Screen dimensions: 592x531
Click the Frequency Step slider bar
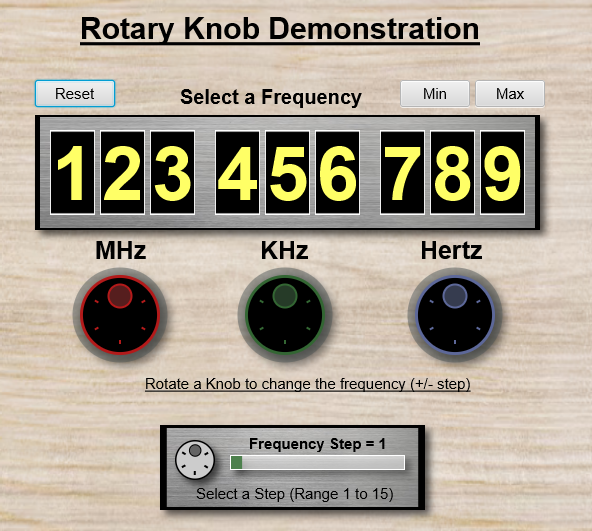coord(318,463)
